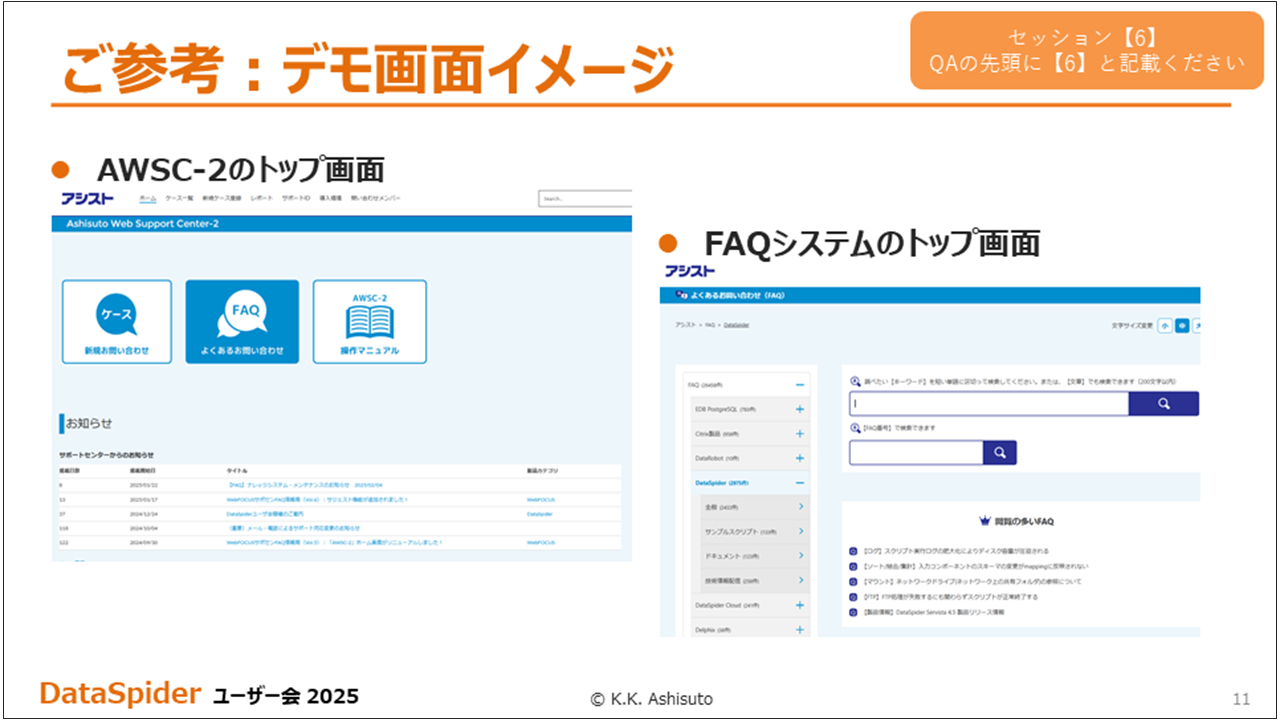Click the アシスト logo above FAQ system

[x=690, y=271]
